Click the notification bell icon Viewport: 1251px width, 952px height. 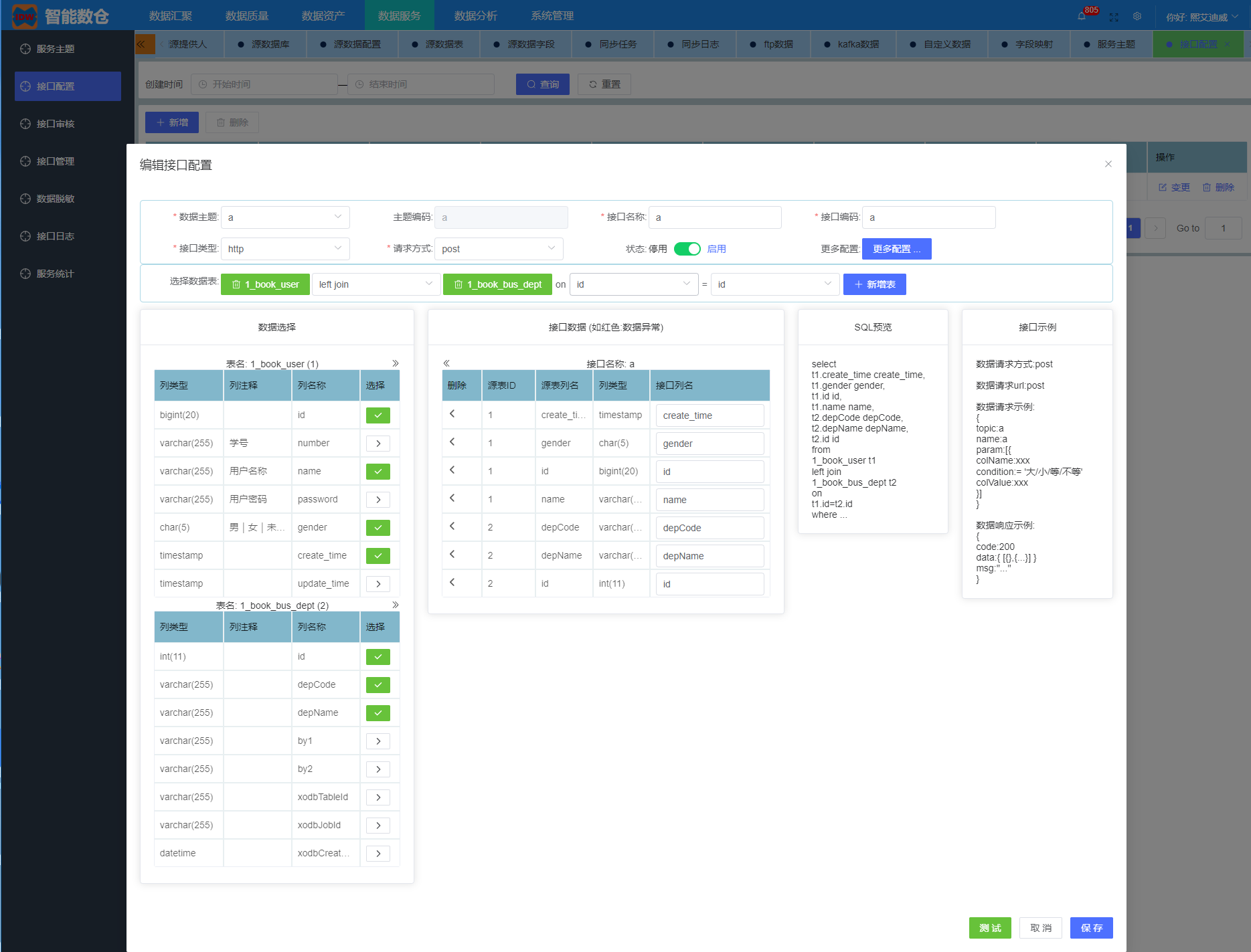tap(1082, 16)
